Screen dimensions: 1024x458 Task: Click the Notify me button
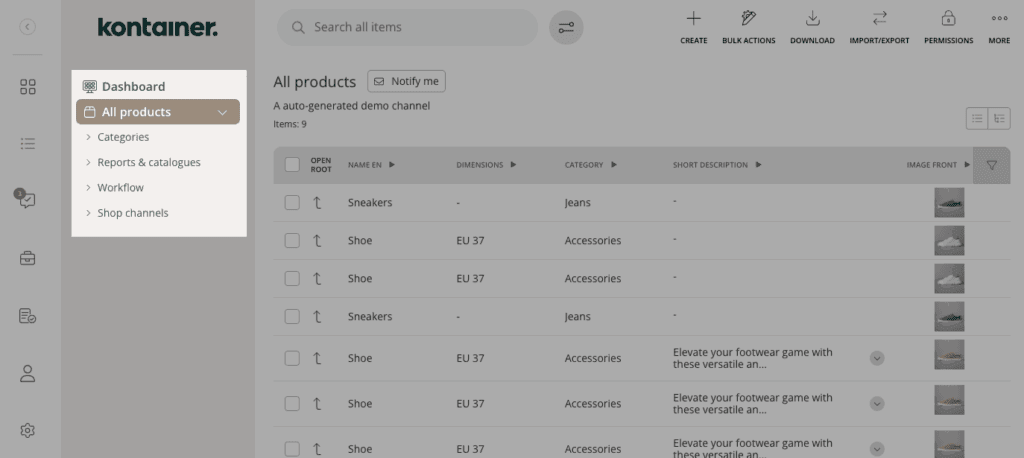click(x=406, y=81)
